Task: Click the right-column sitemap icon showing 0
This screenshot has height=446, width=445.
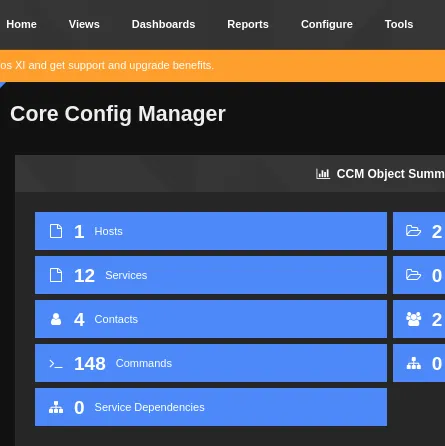Action: point(414,363)
